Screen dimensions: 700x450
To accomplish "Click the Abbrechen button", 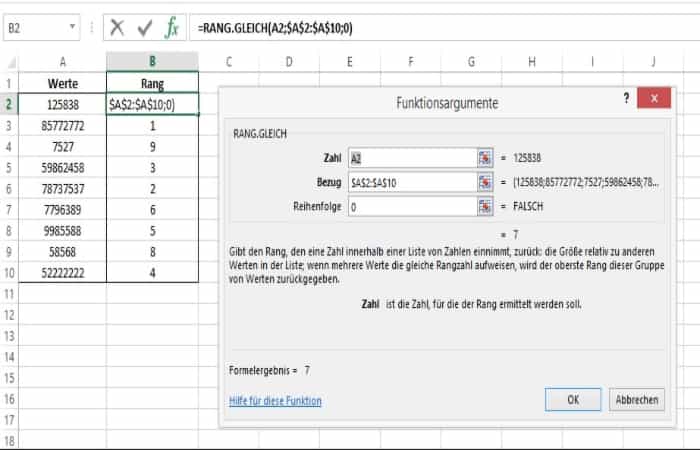I will tap(637, 400).
